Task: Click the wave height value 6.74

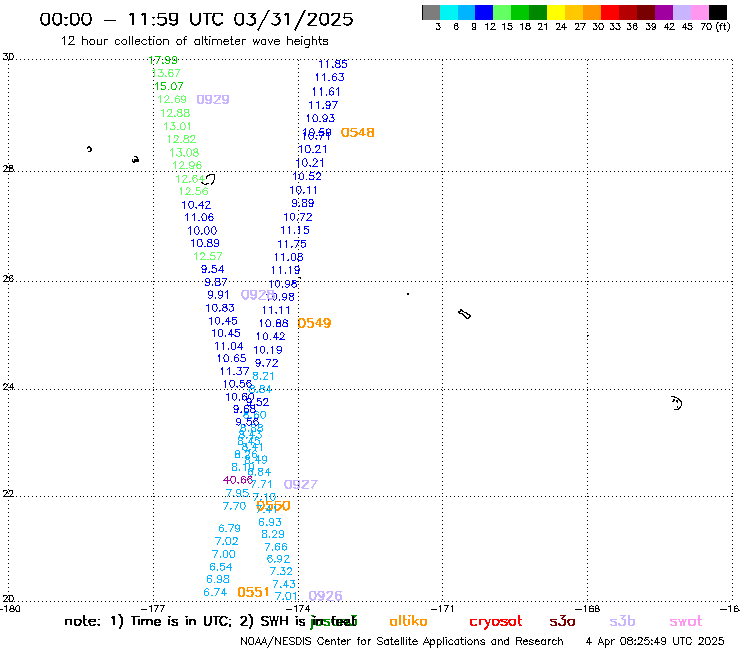Action: pos(215,592)
